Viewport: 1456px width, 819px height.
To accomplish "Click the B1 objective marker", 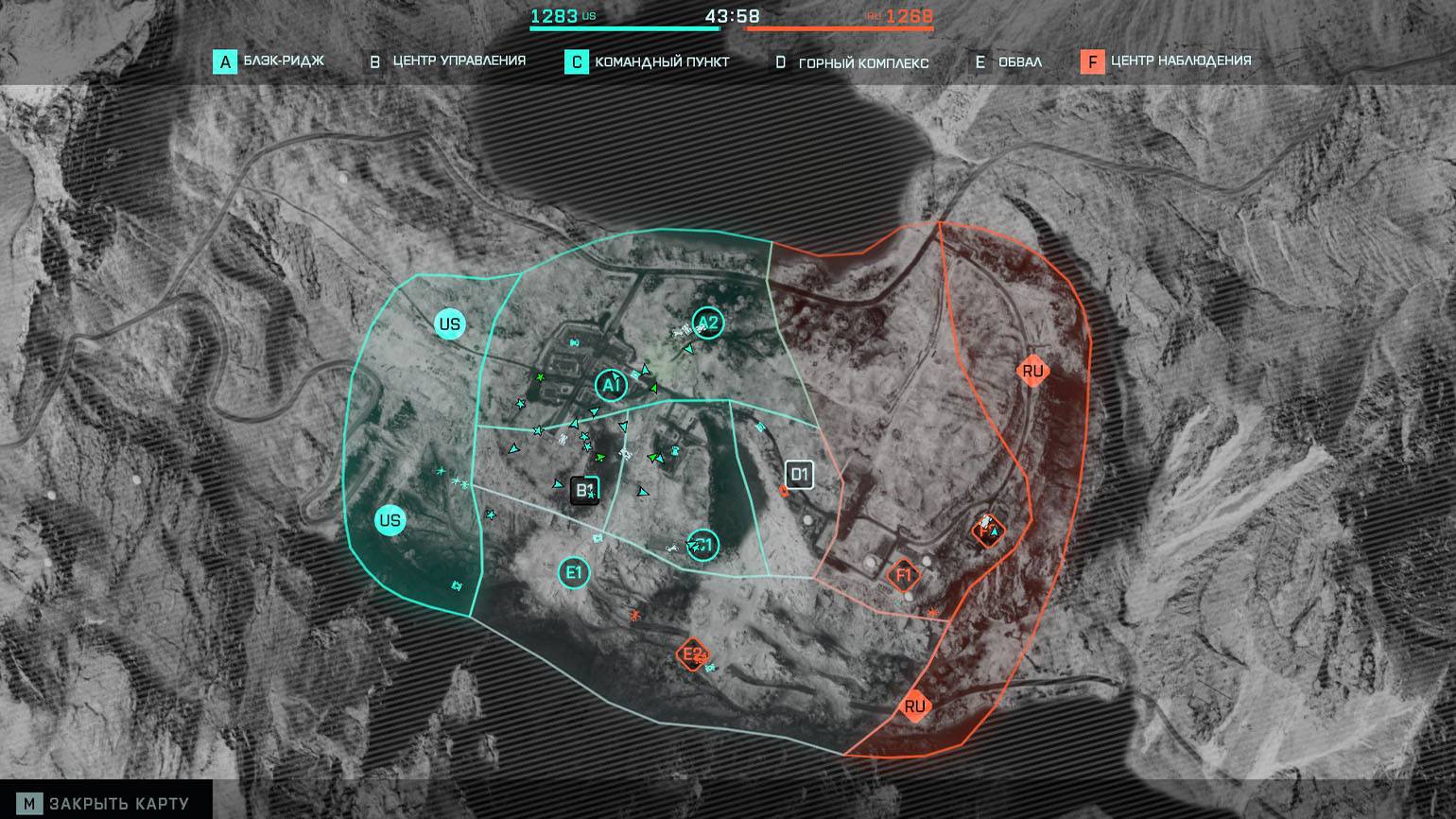I will [x=586, y=489].
